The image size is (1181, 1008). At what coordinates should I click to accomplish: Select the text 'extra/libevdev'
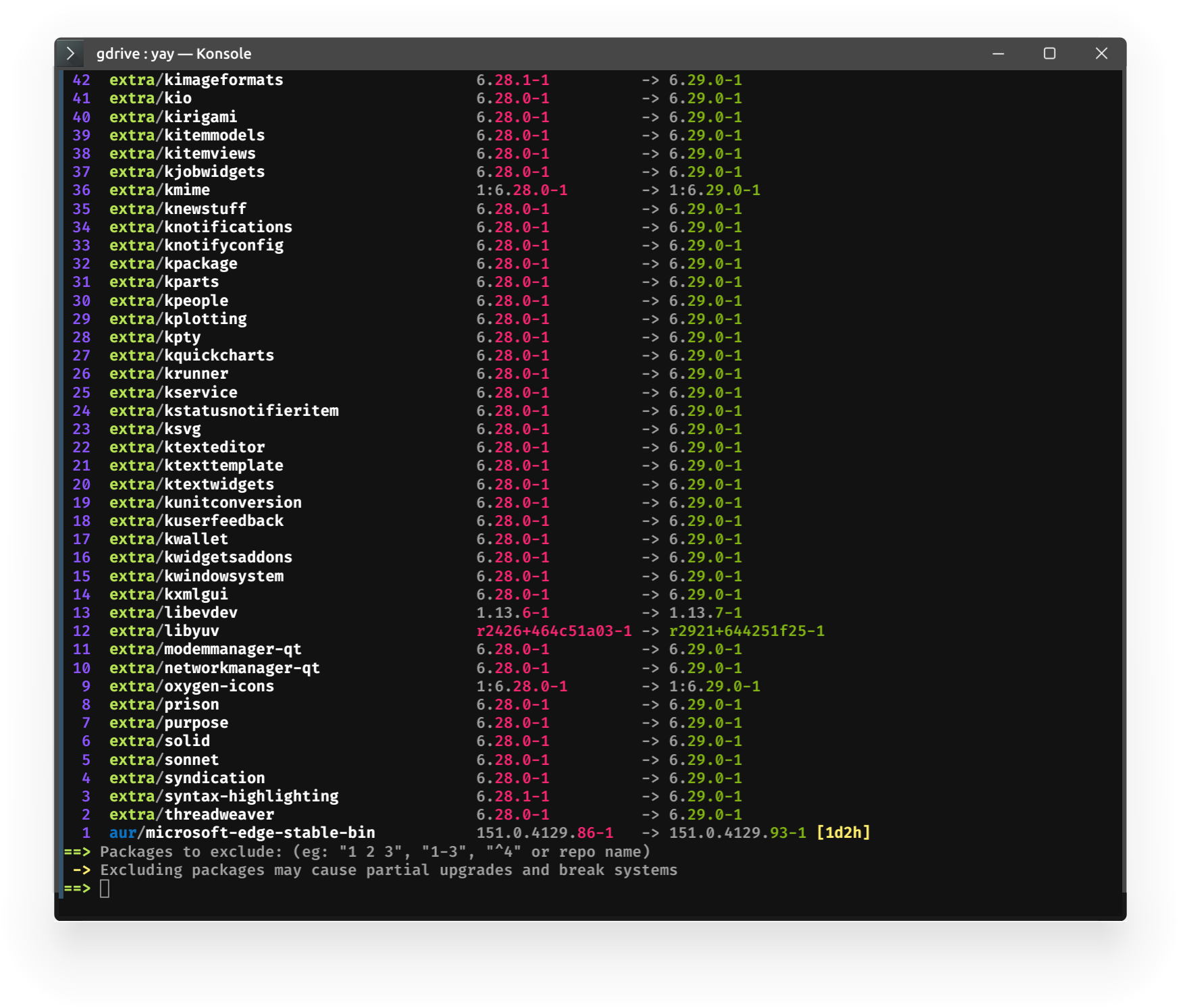coord(174,613)
